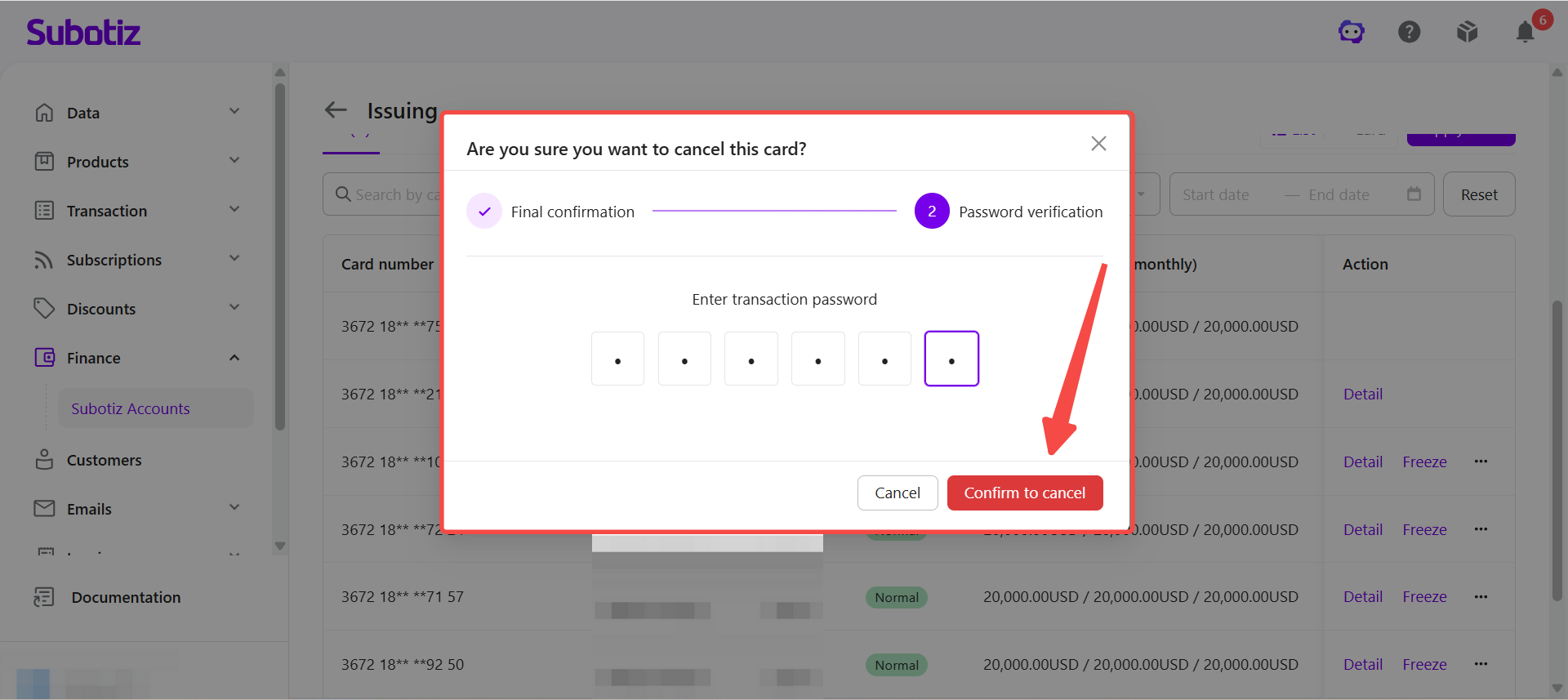Go back with the arrow beside Issuing
The width and height of the screenshot is (1568, 700).
point(336,109)
